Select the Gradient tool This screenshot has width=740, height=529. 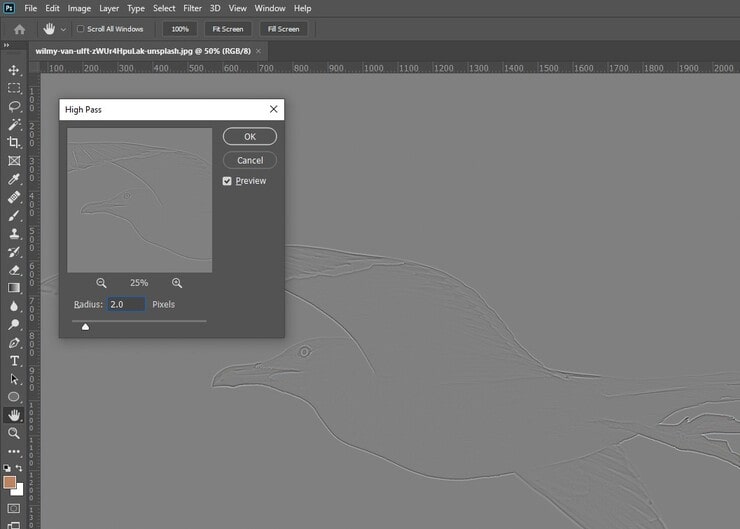(x=14, y=288)
